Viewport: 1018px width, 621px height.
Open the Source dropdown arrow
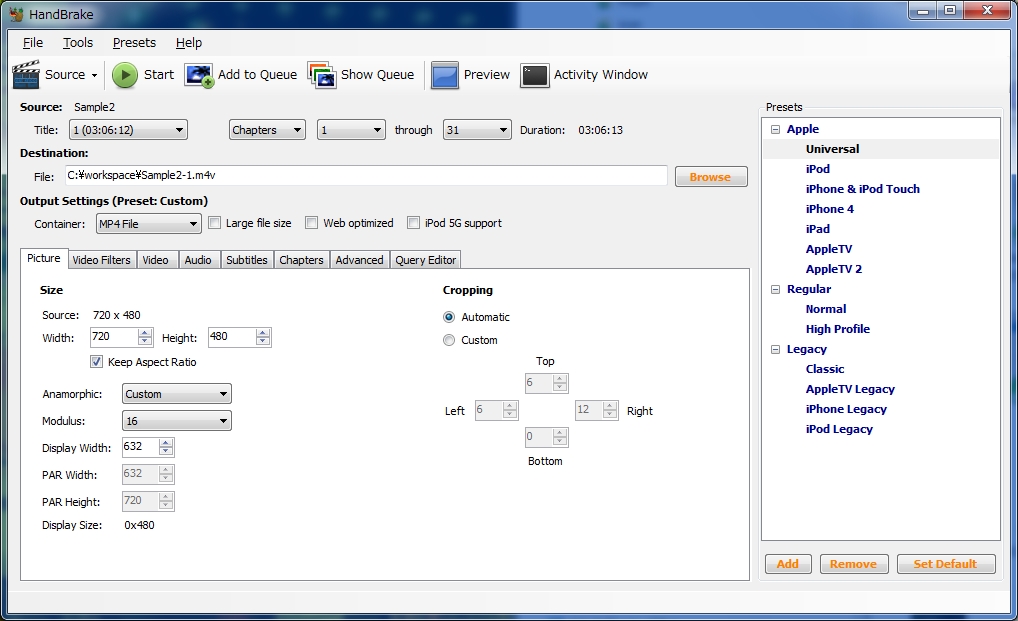94,75
